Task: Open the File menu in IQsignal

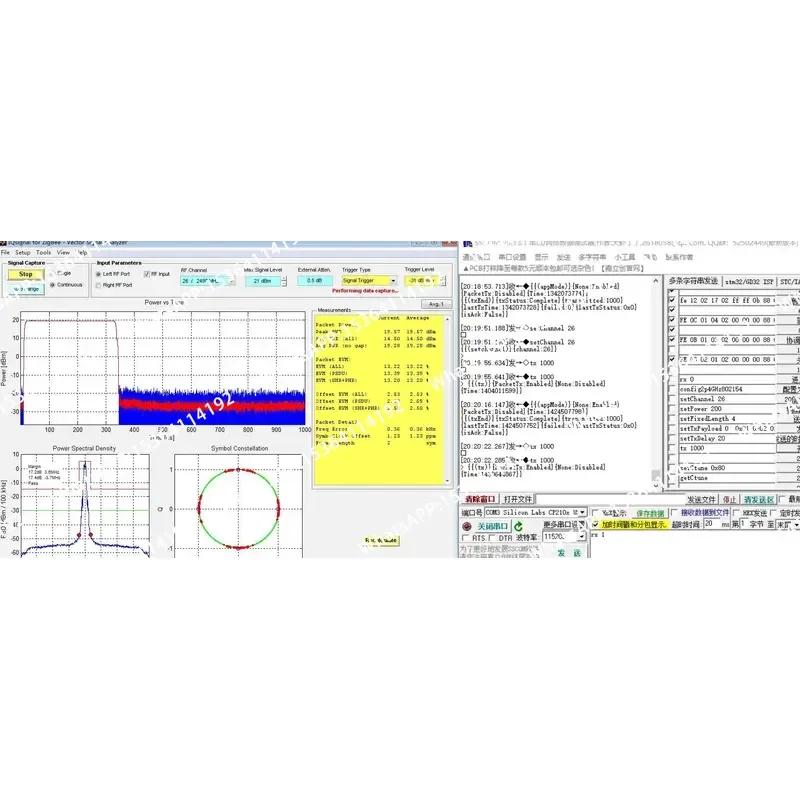Action: point(5,253)
